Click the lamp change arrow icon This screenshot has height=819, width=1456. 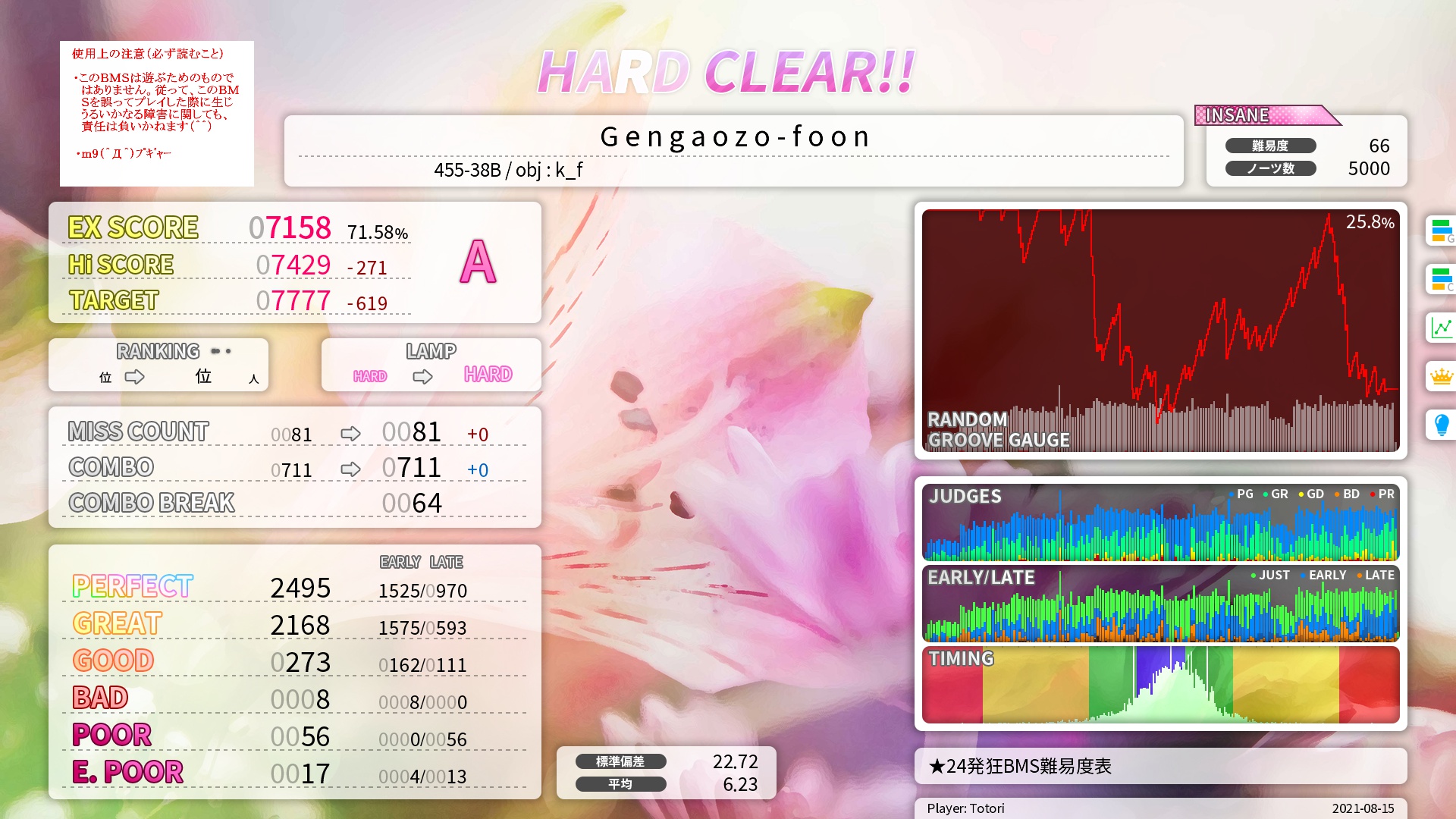[x=422, y=377]
